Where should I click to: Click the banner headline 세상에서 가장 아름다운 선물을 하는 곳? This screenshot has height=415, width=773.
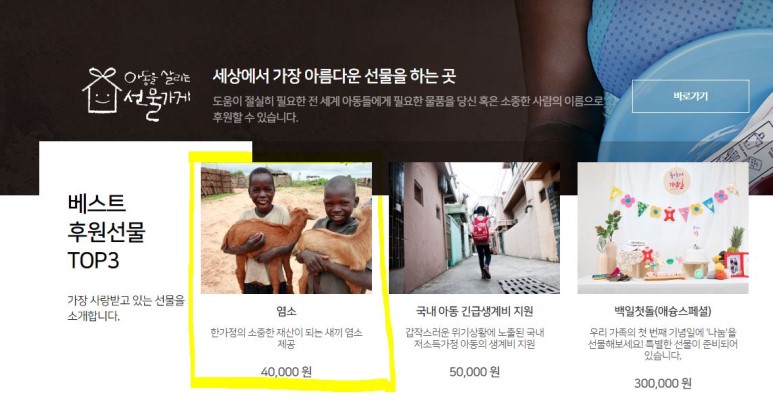click(x=334, y=76)
